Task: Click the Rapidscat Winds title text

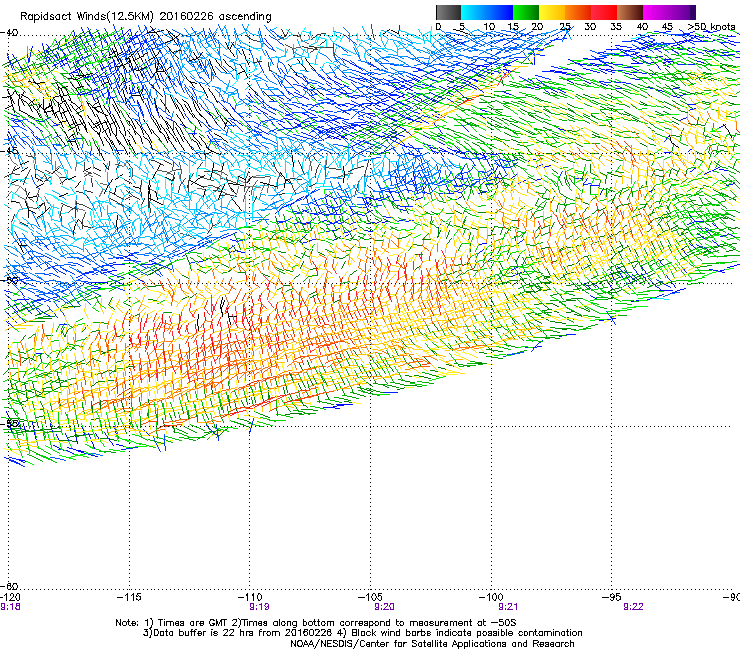Action: [x=146, y=17]
